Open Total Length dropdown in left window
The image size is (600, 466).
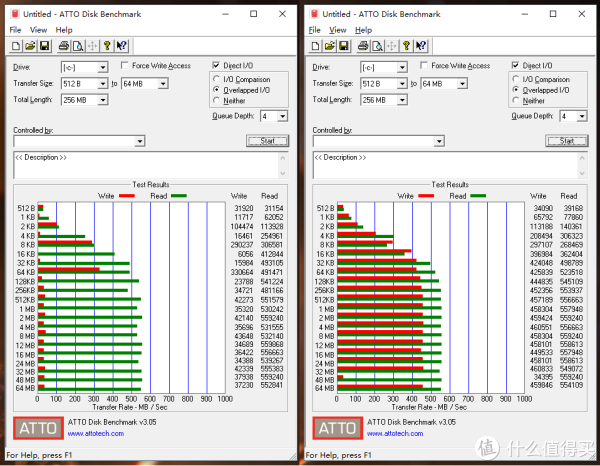point(103,100)
